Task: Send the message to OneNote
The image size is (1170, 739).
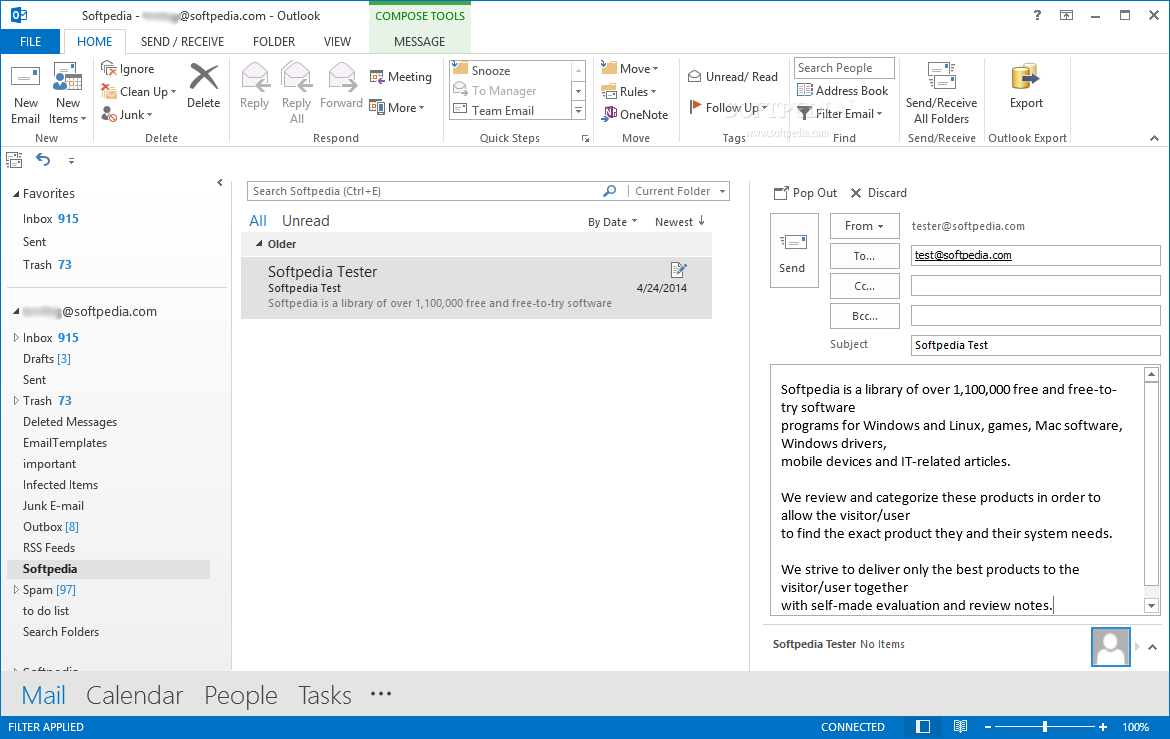Action: click(x=635, y=114)
